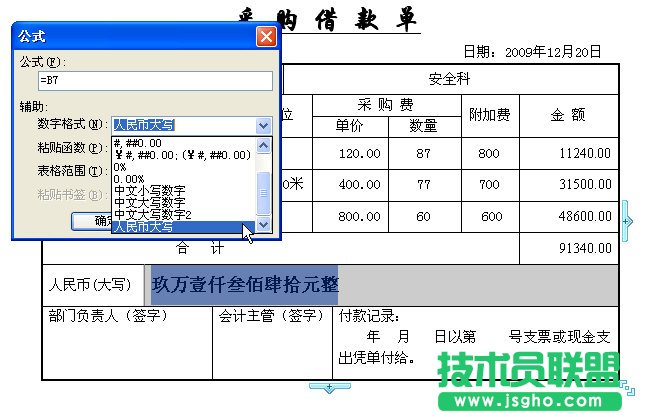The width and height of the screenshot is (665, 417).
Task: Click the 付款记录 text
Action: click(x=369, y=316)
